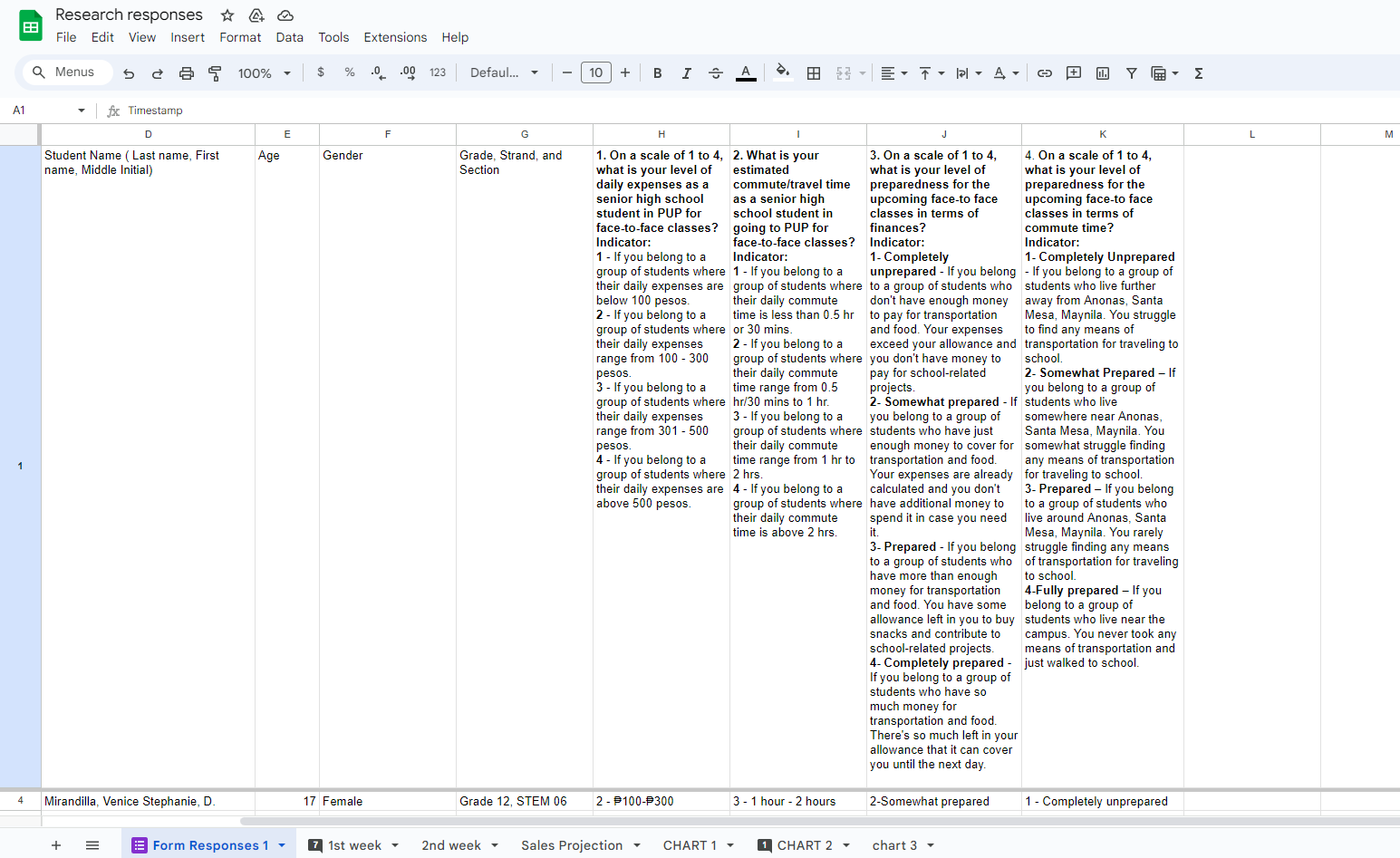
Task: Increase decimal places icon
Action: coord(408,72)
